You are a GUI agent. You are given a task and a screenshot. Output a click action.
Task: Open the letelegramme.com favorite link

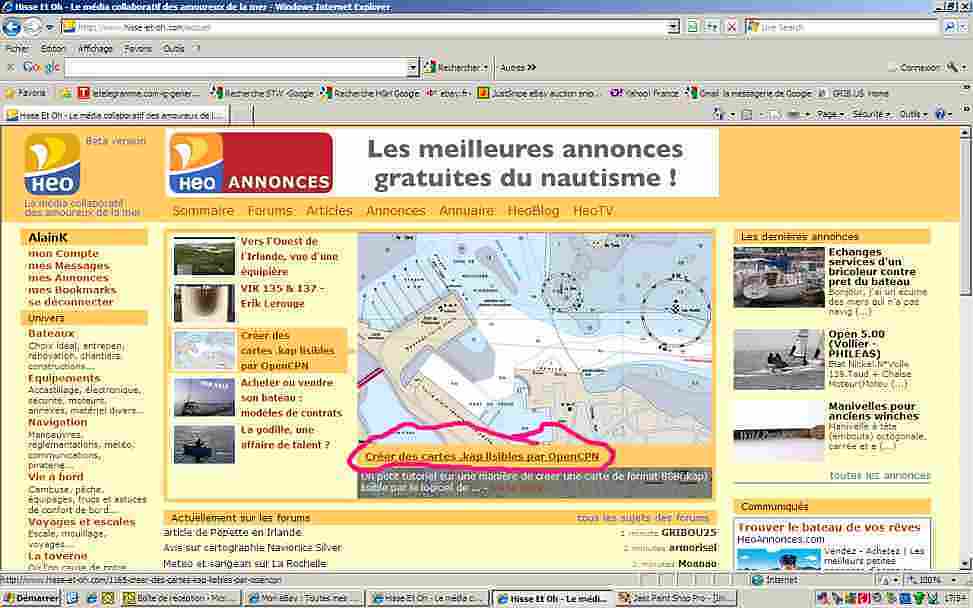pyautogui.click(x=140, y=93)
